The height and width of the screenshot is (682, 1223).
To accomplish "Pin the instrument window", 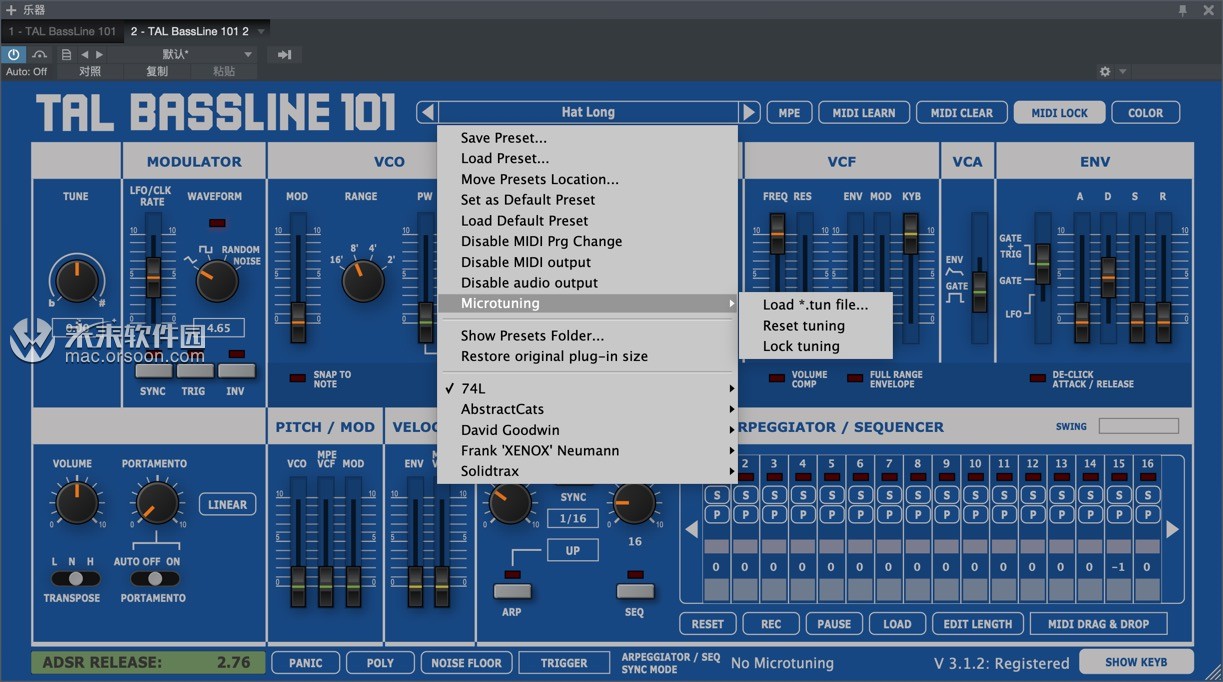I will [x=1183, y=10].
